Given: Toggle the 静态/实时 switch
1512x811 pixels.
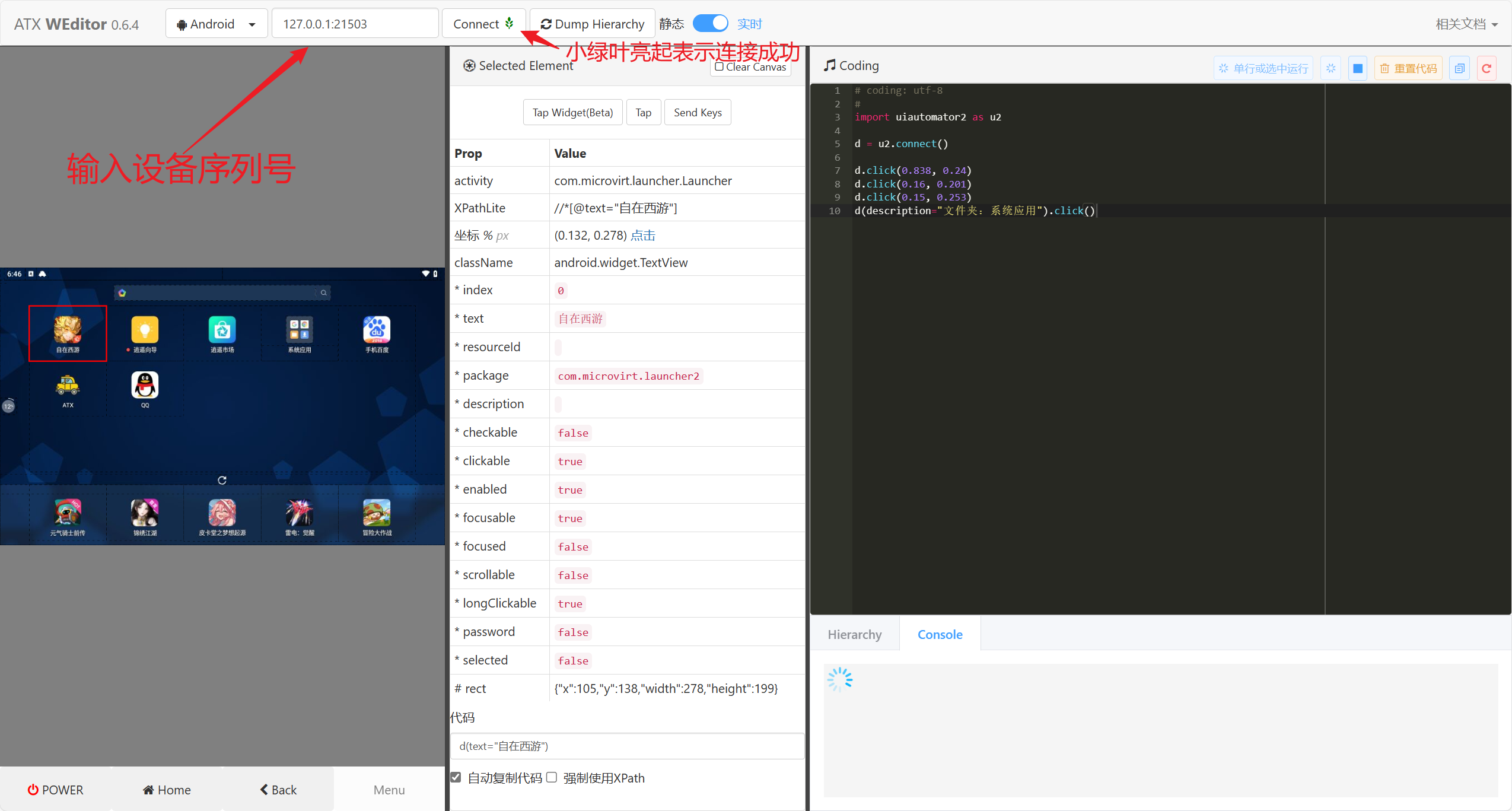Looking at the screenshot, I should click(x=710, y=24).
